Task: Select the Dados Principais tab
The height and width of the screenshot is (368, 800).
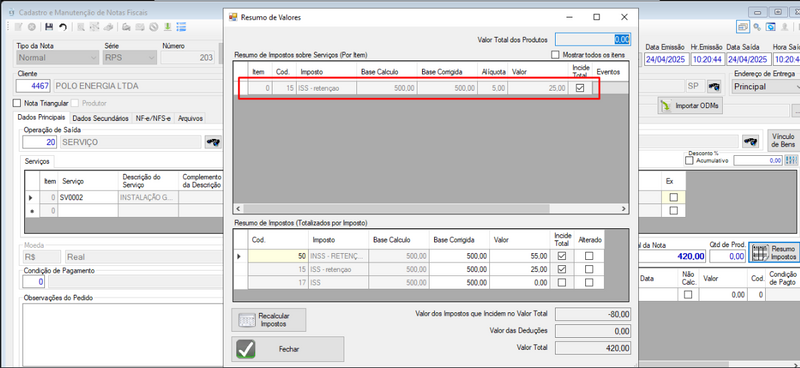Action: 41,117
